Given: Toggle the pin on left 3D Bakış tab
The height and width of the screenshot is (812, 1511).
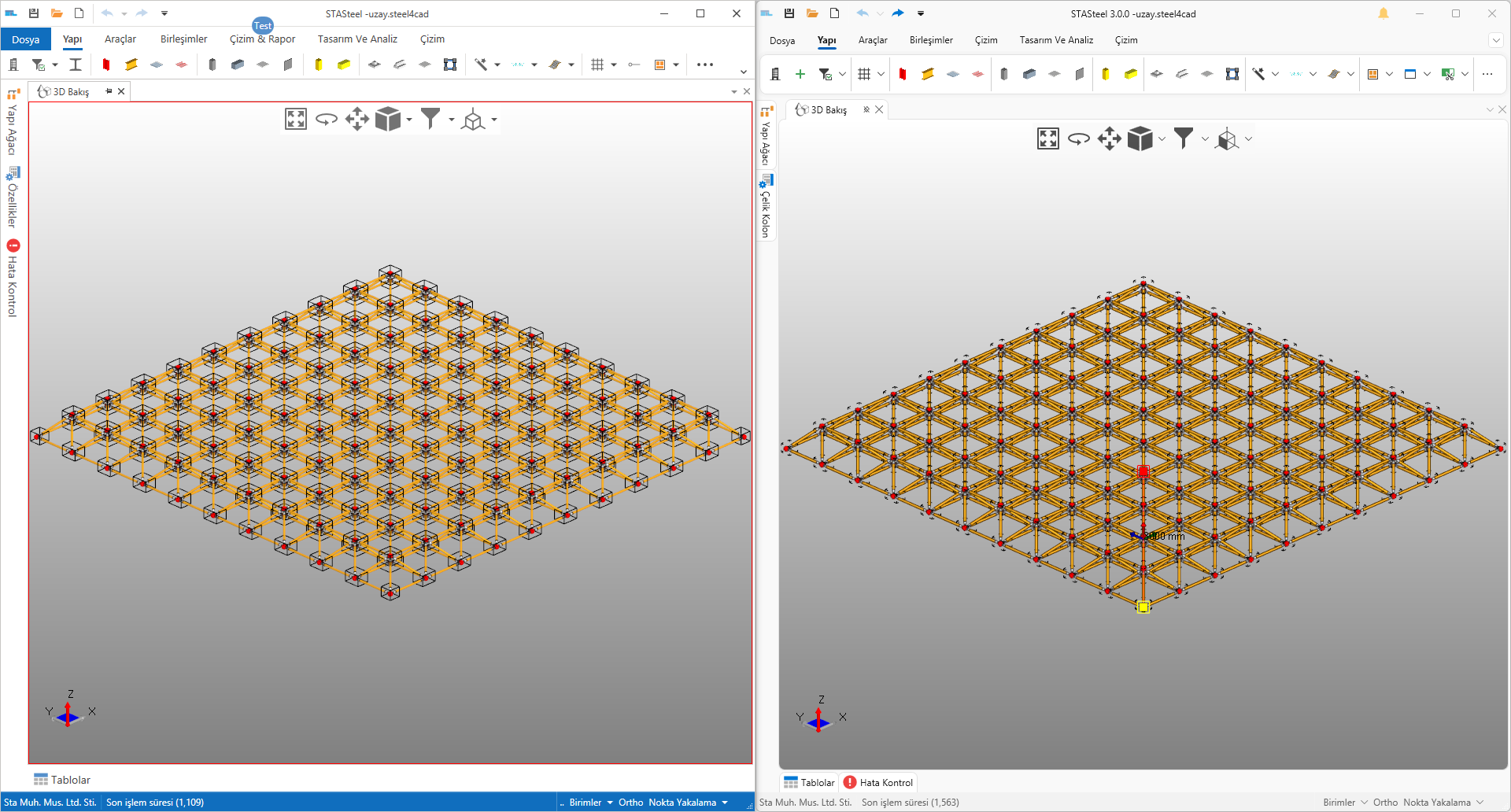Looking at the screenshot, I should [x=109, y=91].
